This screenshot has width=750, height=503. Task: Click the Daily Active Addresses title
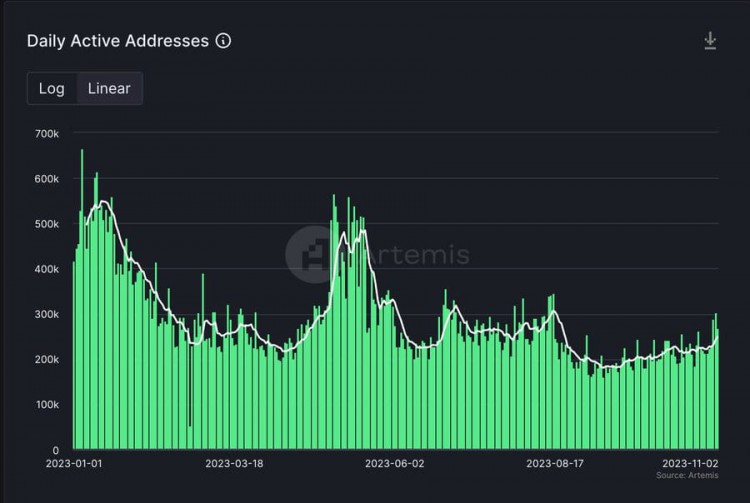click(118, 41)
